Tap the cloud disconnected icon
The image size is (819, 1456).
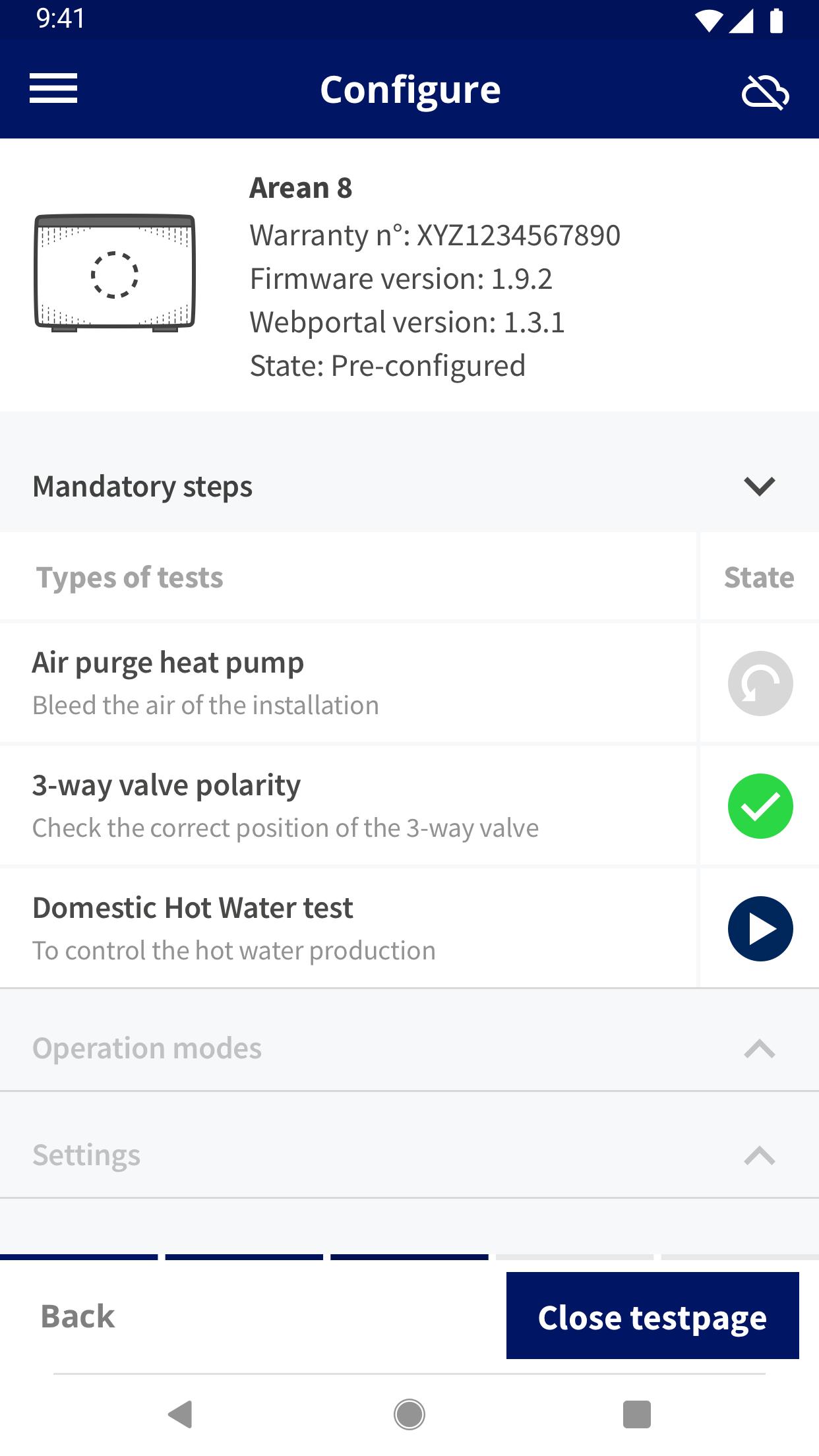tap(765, 91)
